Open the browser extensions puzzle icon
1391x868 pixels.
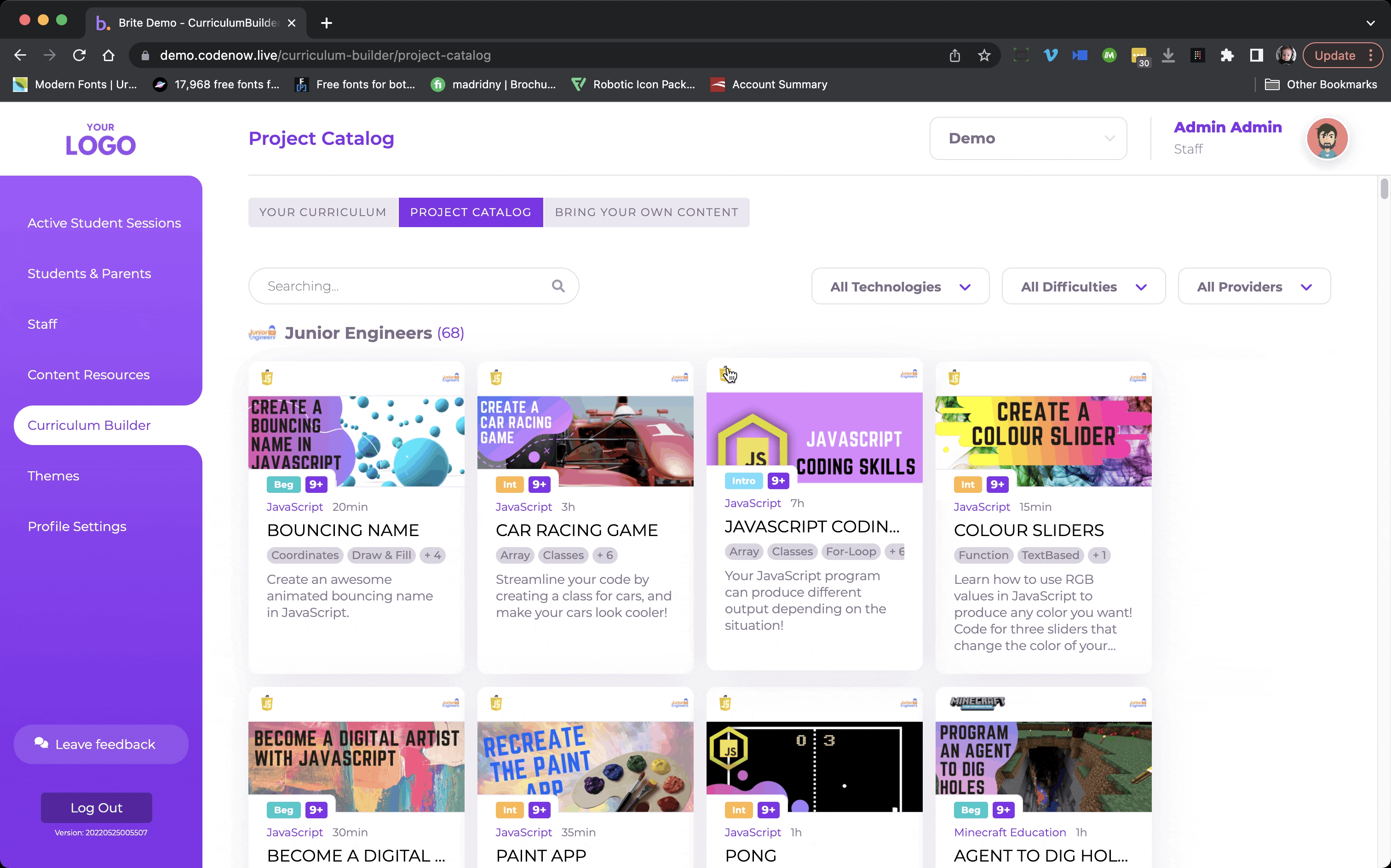click(x=1227, y=56)
